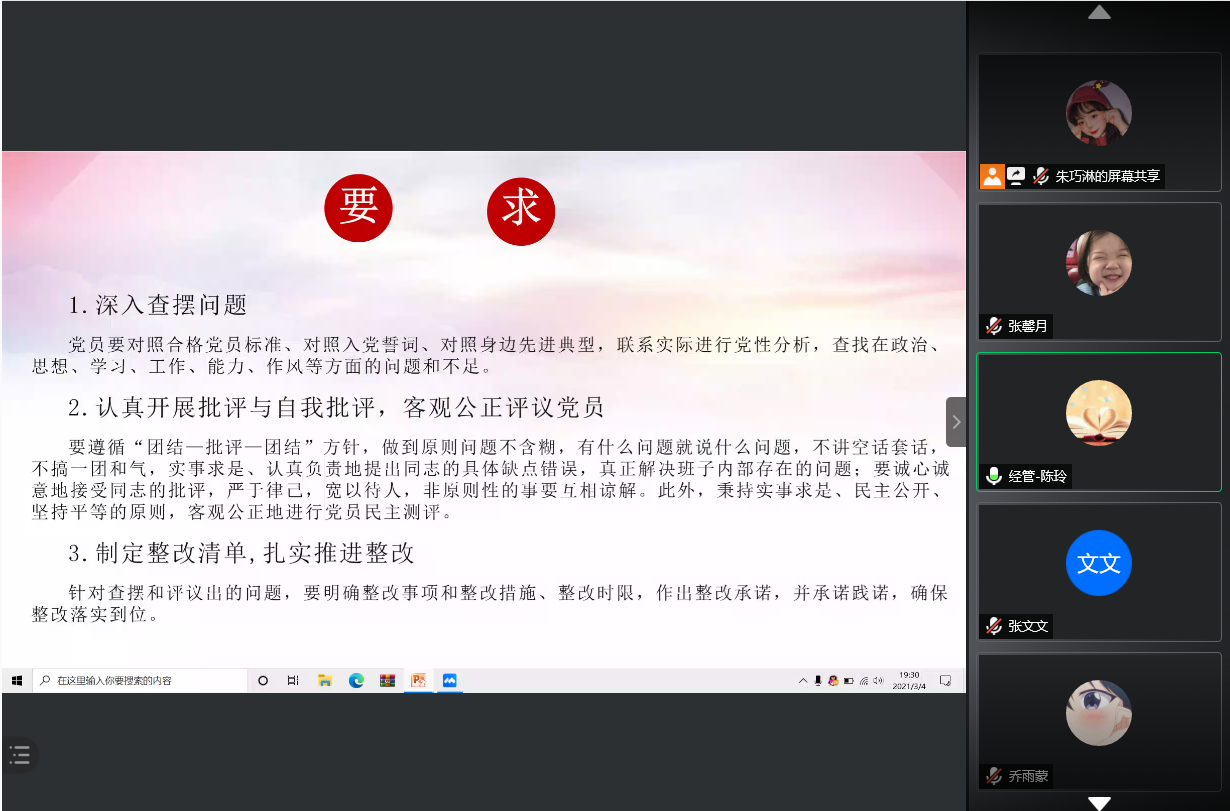Select 张馨月's video avatar
The height and width of the screenshot is (811, 1230).
pos(1098,263)
